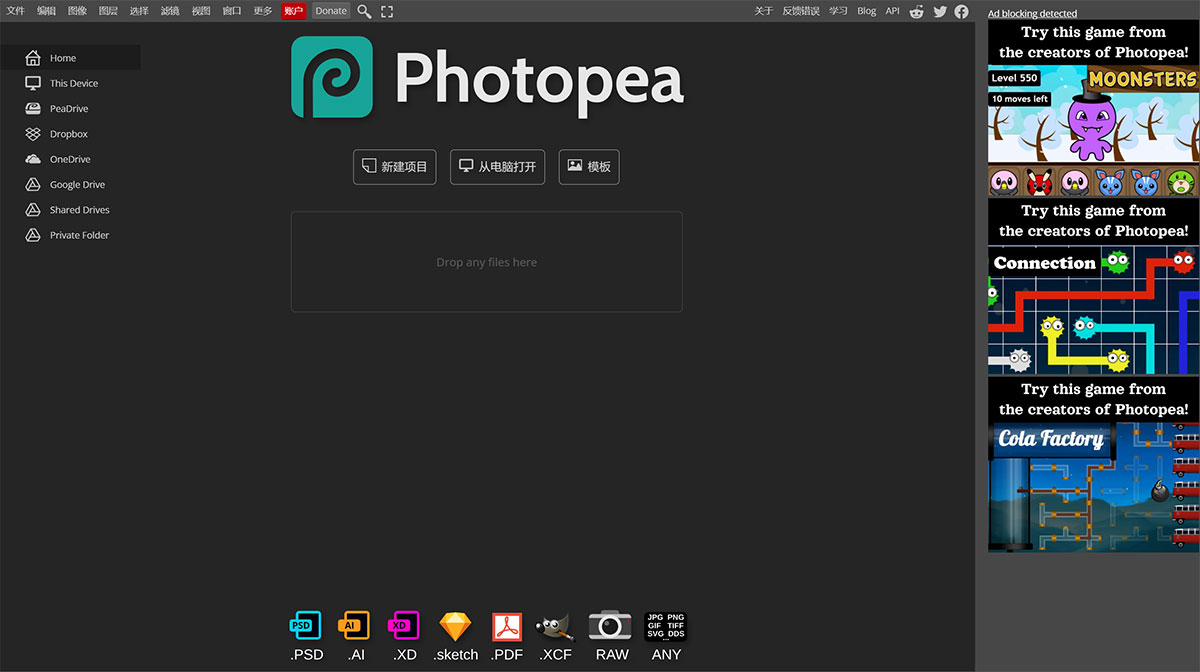Start a new project with 新建项目
1200x672 pixels.
click(x=394, y=167)
